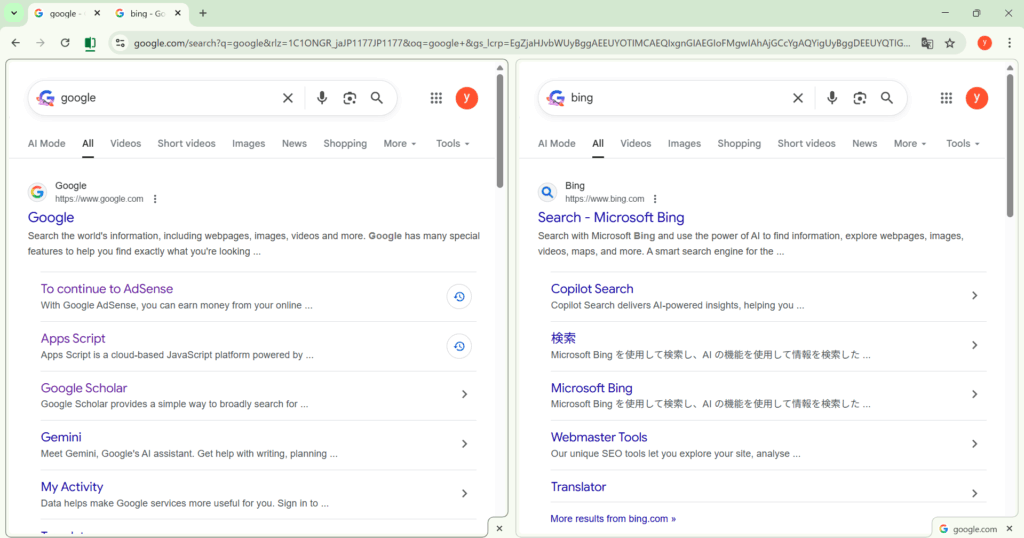Viewport: 1024px width, 538px height.
Task: Click into the google search input field
Action: (167, 98)
